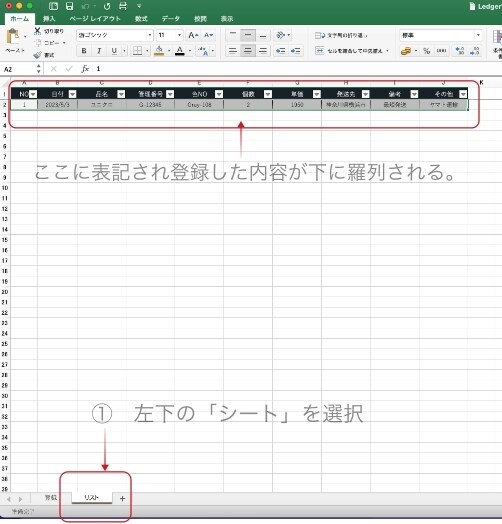This screenshot has height=524, width=502.
Task: Select the リスト sheet tab
Action: pos(92,498)
